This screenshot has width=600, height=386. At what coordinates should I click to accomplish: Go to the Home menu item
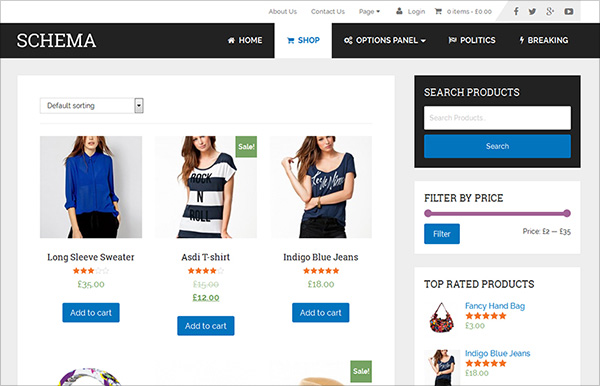(x=245, y=40)
